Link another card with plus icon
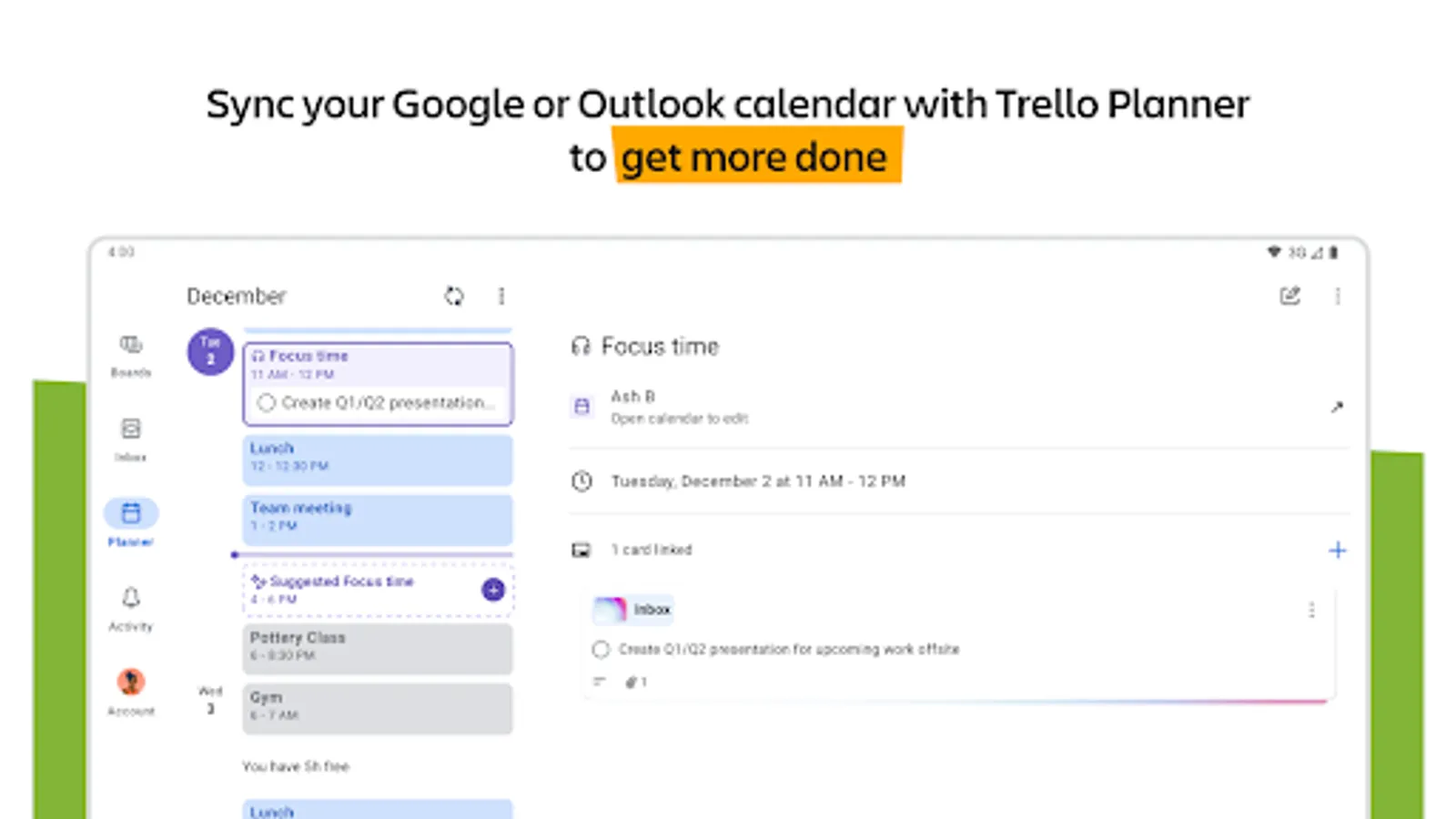Viewport: 1456px width, 819px height. click(1337, 550)
